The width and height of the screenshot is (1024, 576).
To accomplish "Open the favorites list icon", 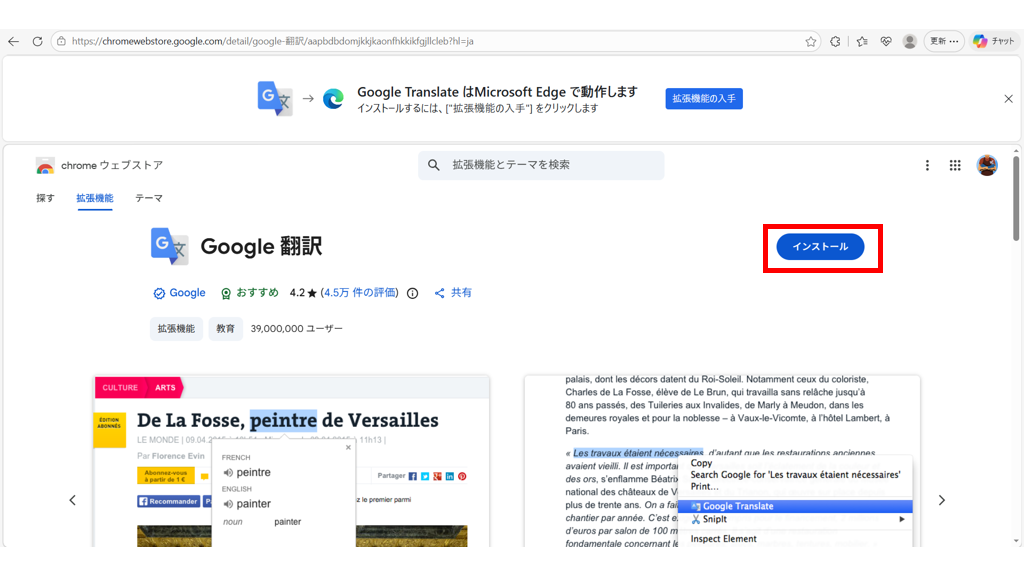I will [x=862, y=41].
